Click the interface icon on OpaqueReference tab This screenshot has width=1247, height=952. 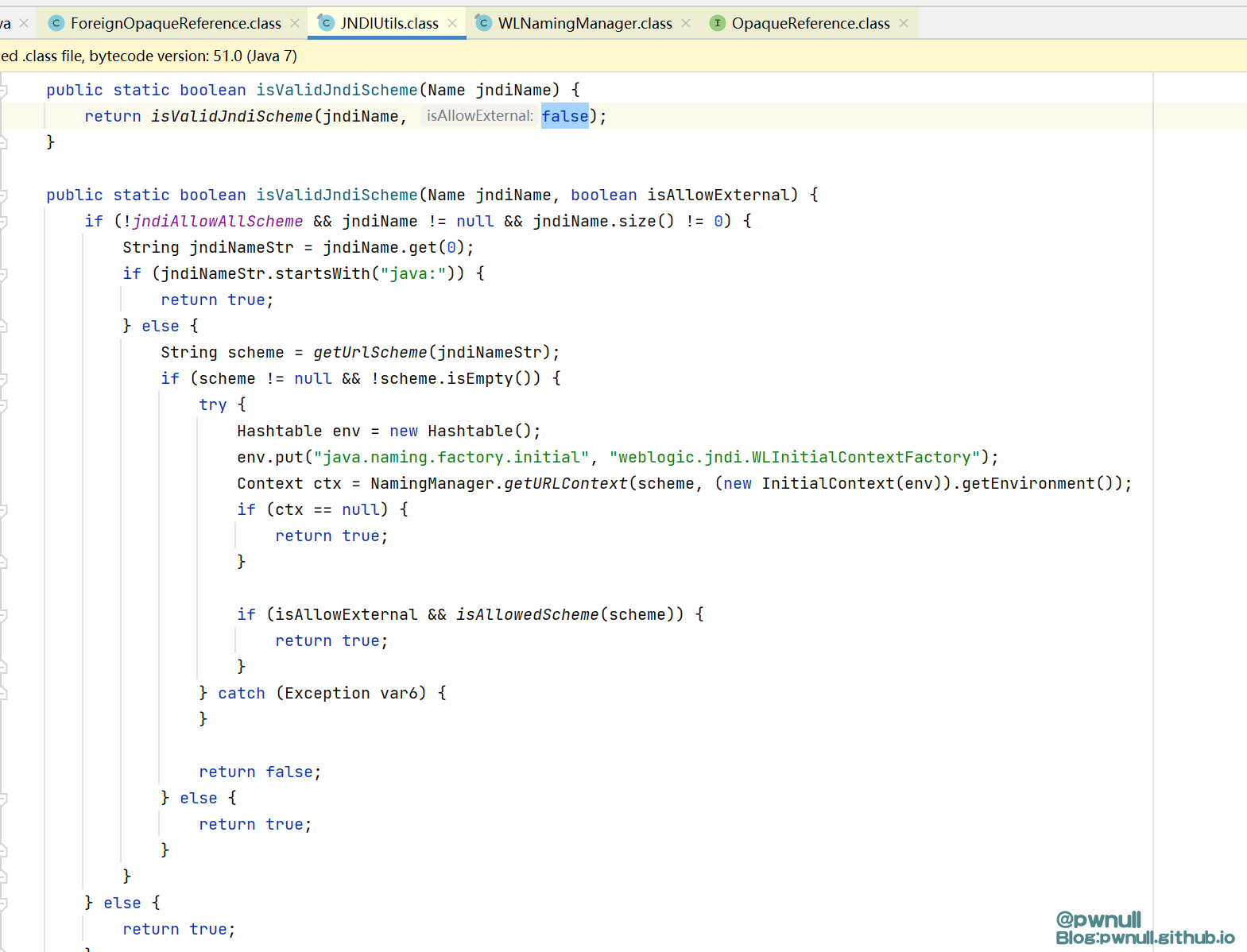(x=718, y=23)
